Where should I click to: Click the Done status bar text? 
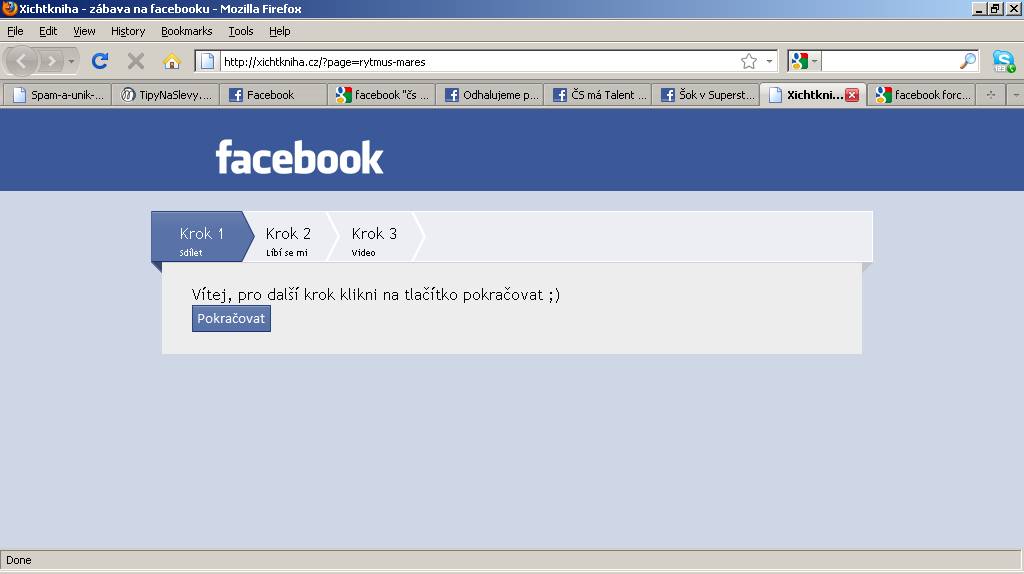(x=18, y=560)
